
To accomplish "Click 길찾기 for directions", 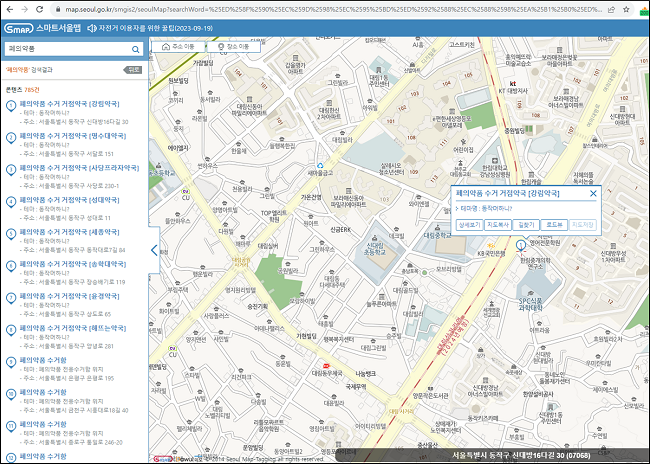I will pyautogui.click(x=526, y=225).
